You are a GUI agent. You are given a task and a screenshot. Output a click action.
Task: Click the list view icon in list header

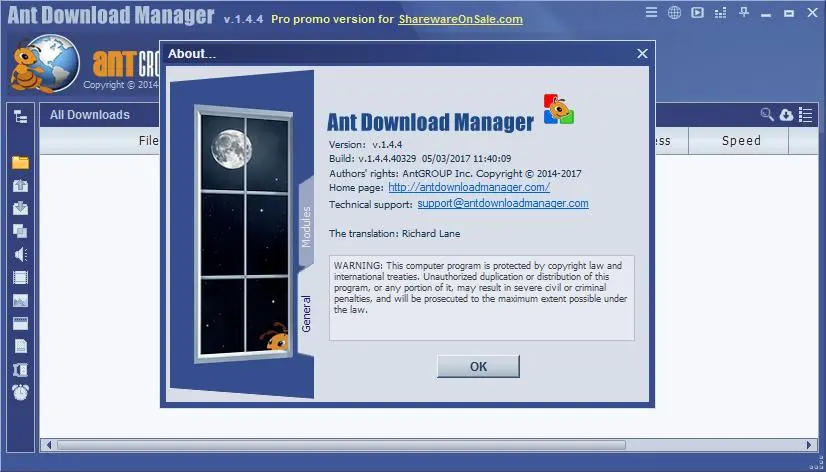pos(805,114)
